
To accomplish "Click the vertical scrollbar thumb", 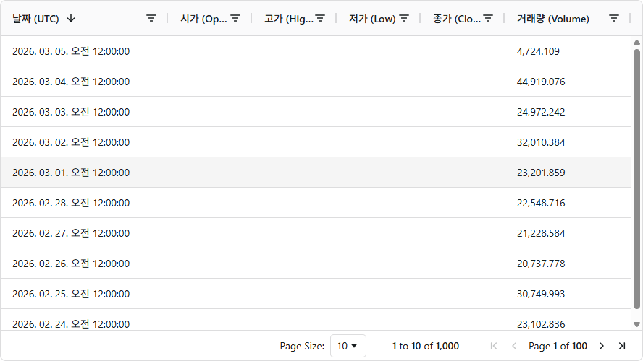I will [x=636, y=179].
